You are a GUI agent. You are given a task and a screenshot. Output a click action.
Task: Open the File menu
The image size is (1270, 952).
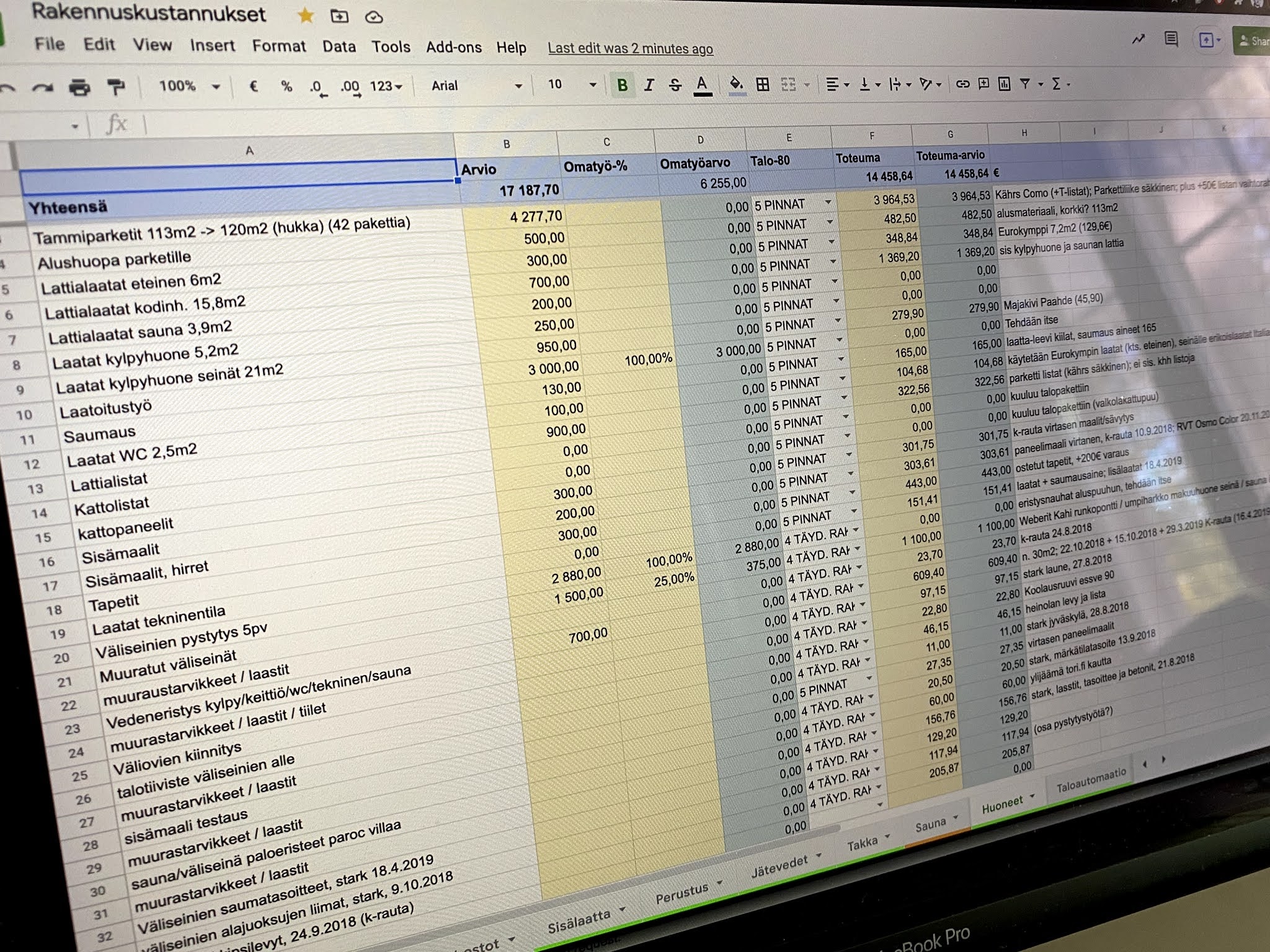point(49,44)
